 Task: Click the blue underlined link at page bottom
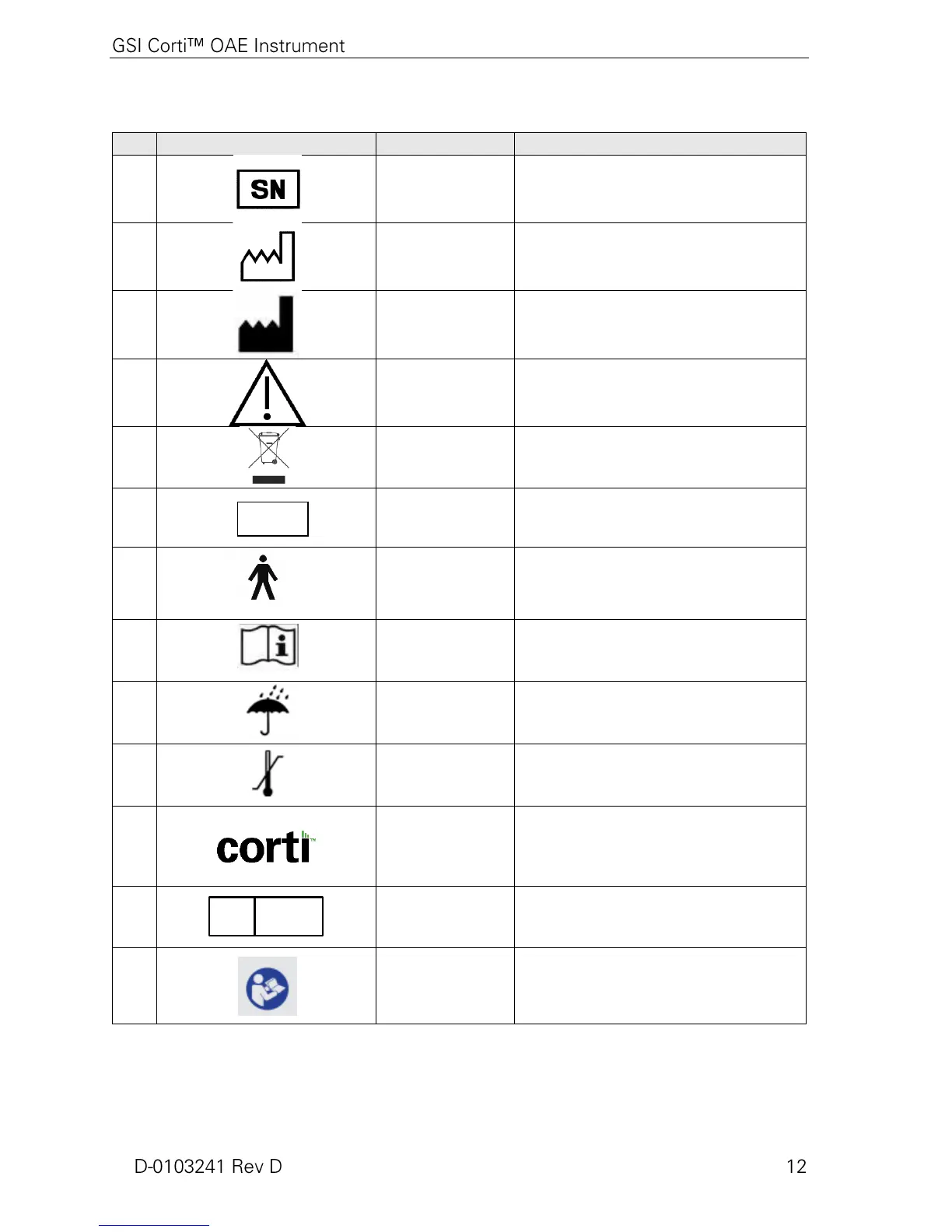(x=153, y=1225)
